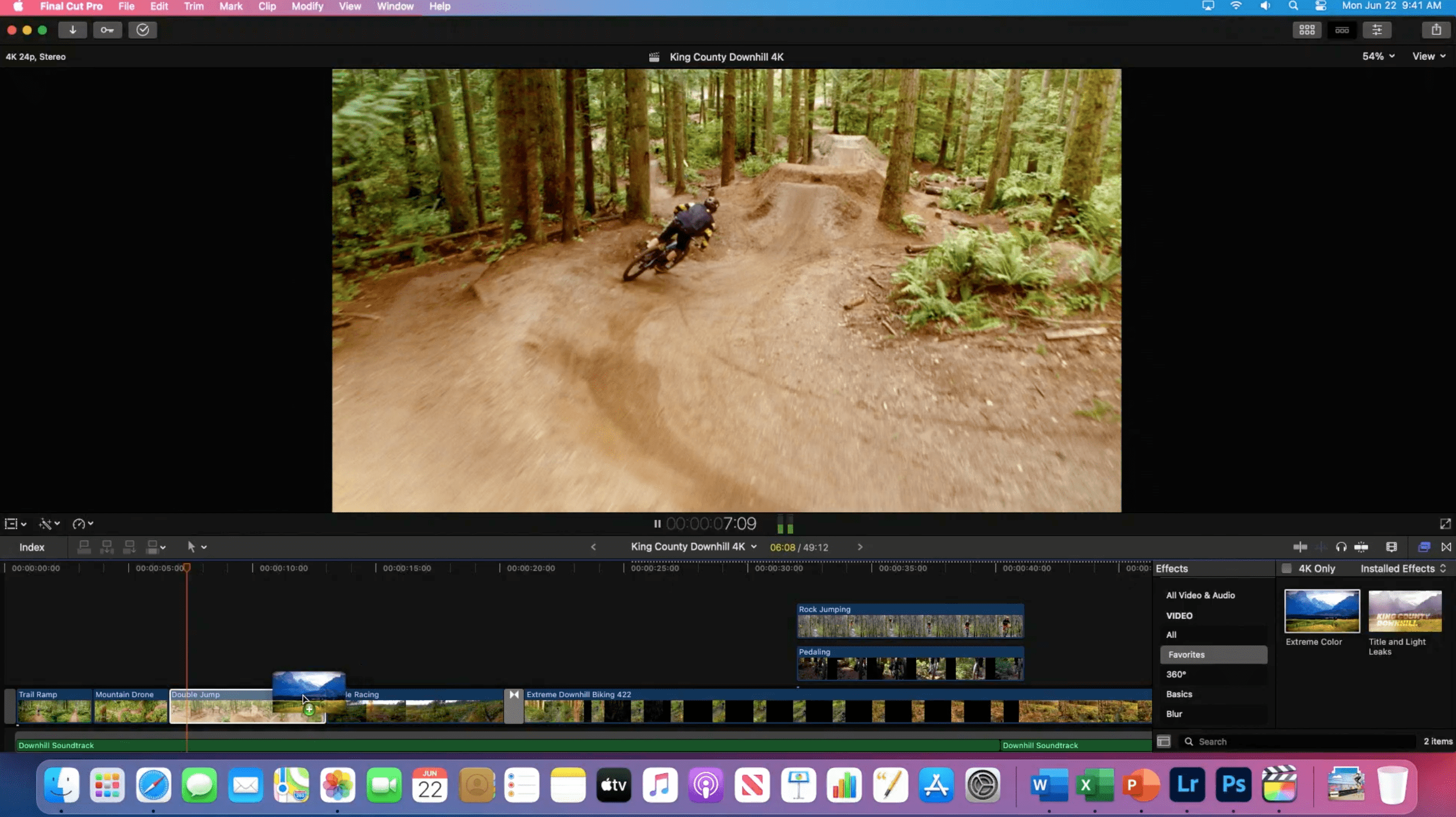The image size is (1456, 817).
Task: Click the import media arrow button
Action: coord(72,30)
